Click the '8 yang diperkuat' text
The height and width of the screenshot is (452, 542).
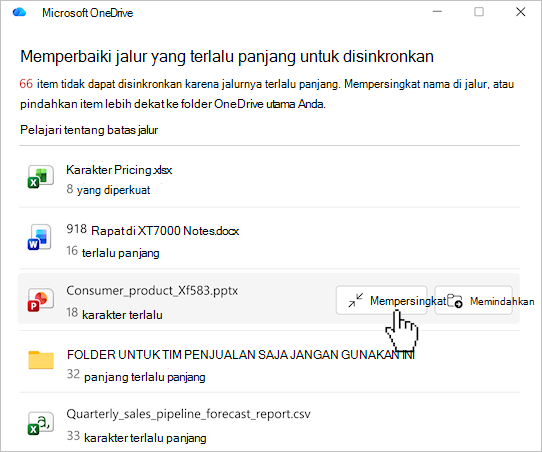108,190
